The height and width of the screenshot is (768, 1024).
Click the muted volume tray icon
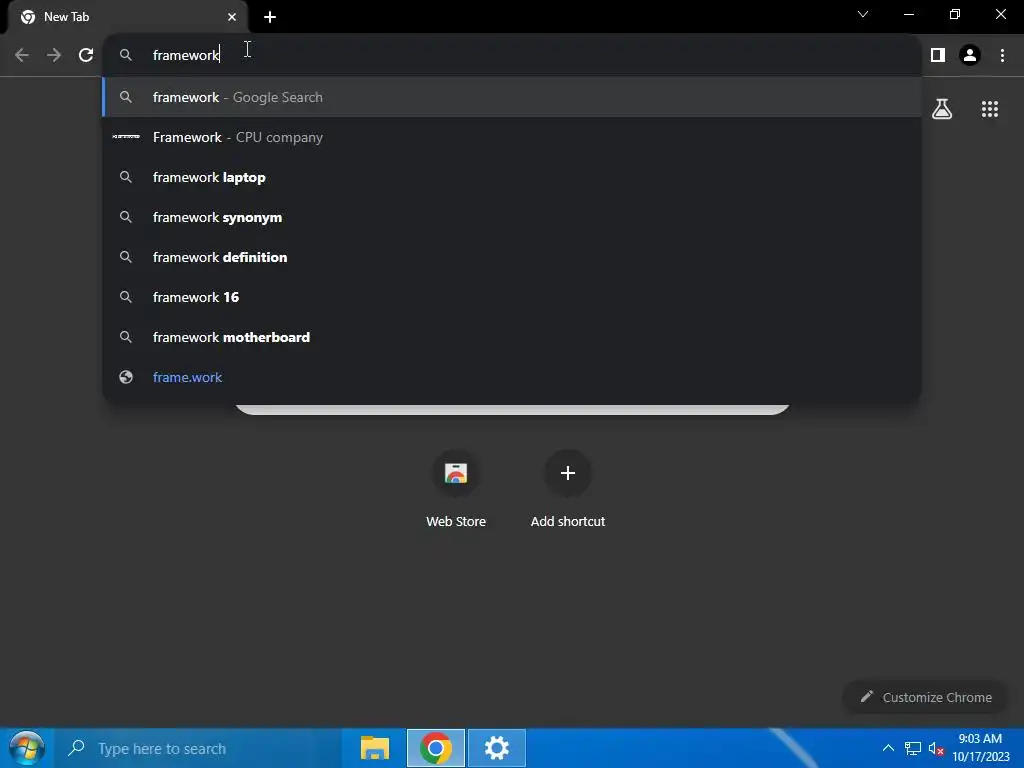coord(936,748)
